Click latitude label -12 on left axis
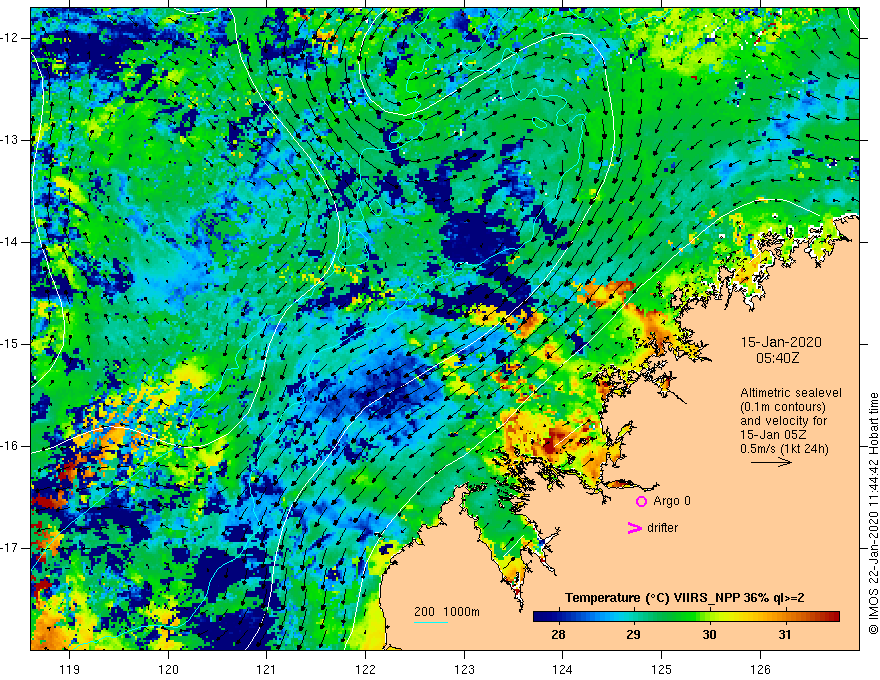The width and height of the screenshot is (880, 680). (x=11, y=38)
